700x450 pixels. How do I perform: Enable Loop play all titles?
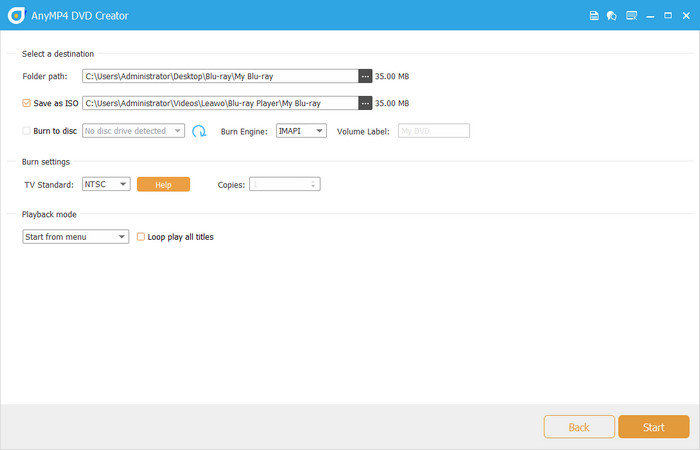(141, 237)
